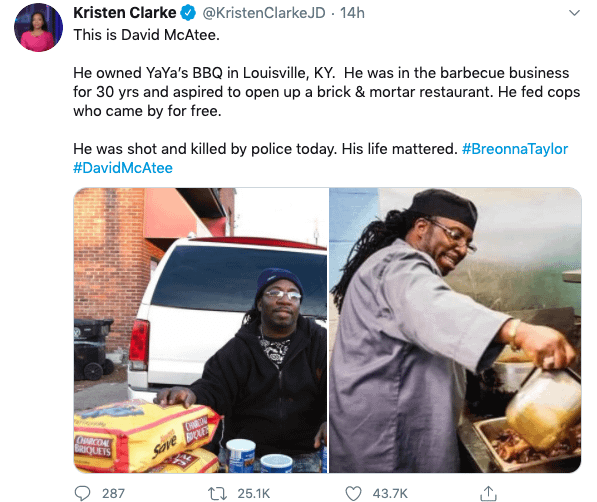Click the reply speech bubble icon

tap(82, 493)
